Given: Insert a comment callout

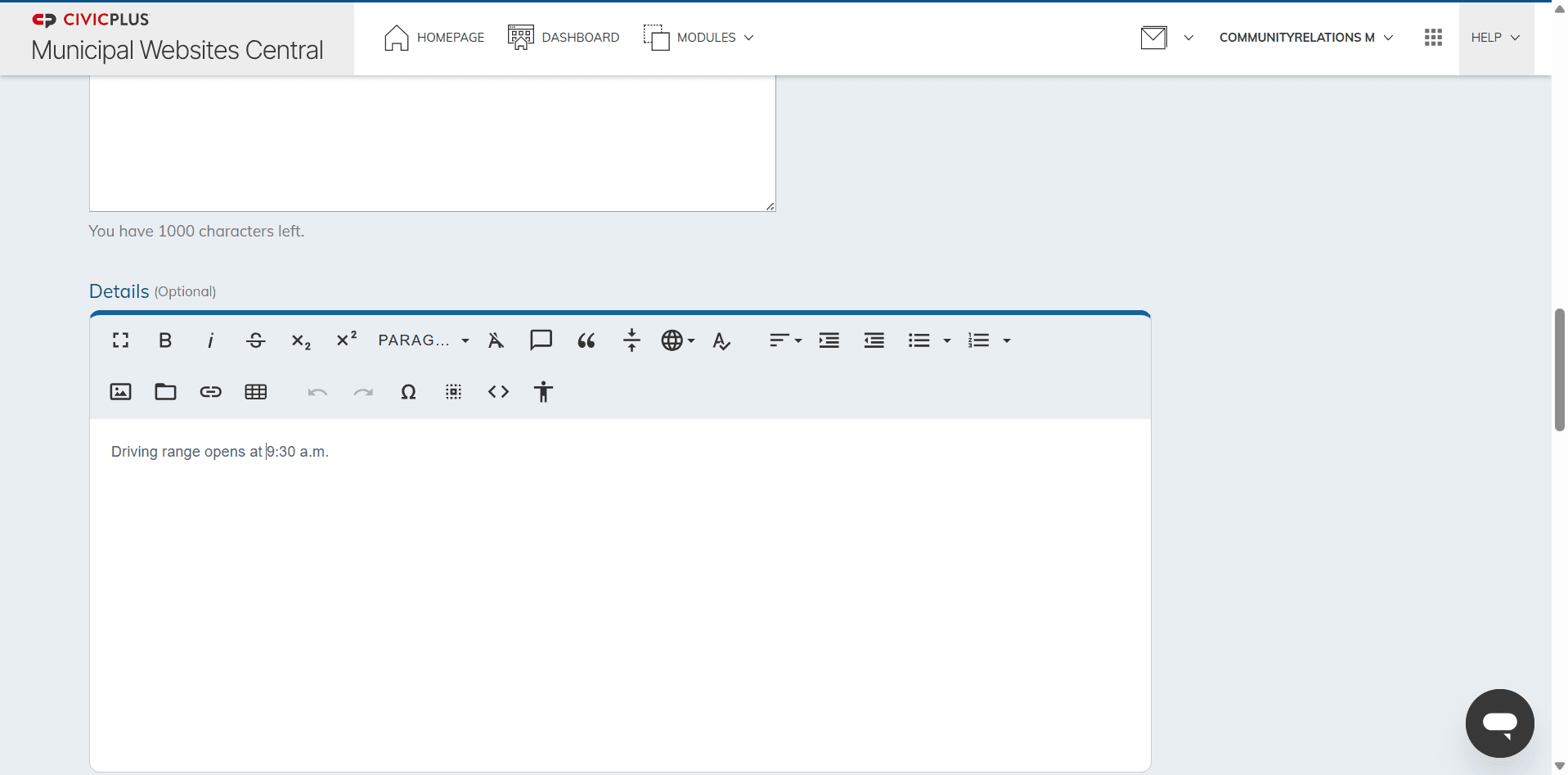Looking at the screenshot, I should pos(541,340).
